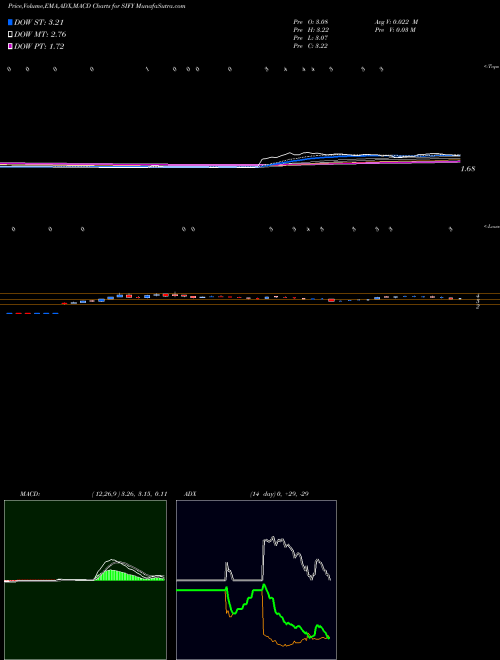Click the Pre V: 0.03 M value
Image resolution: width=500 pixels, height=660 pixels.
[x=395, y=30]
